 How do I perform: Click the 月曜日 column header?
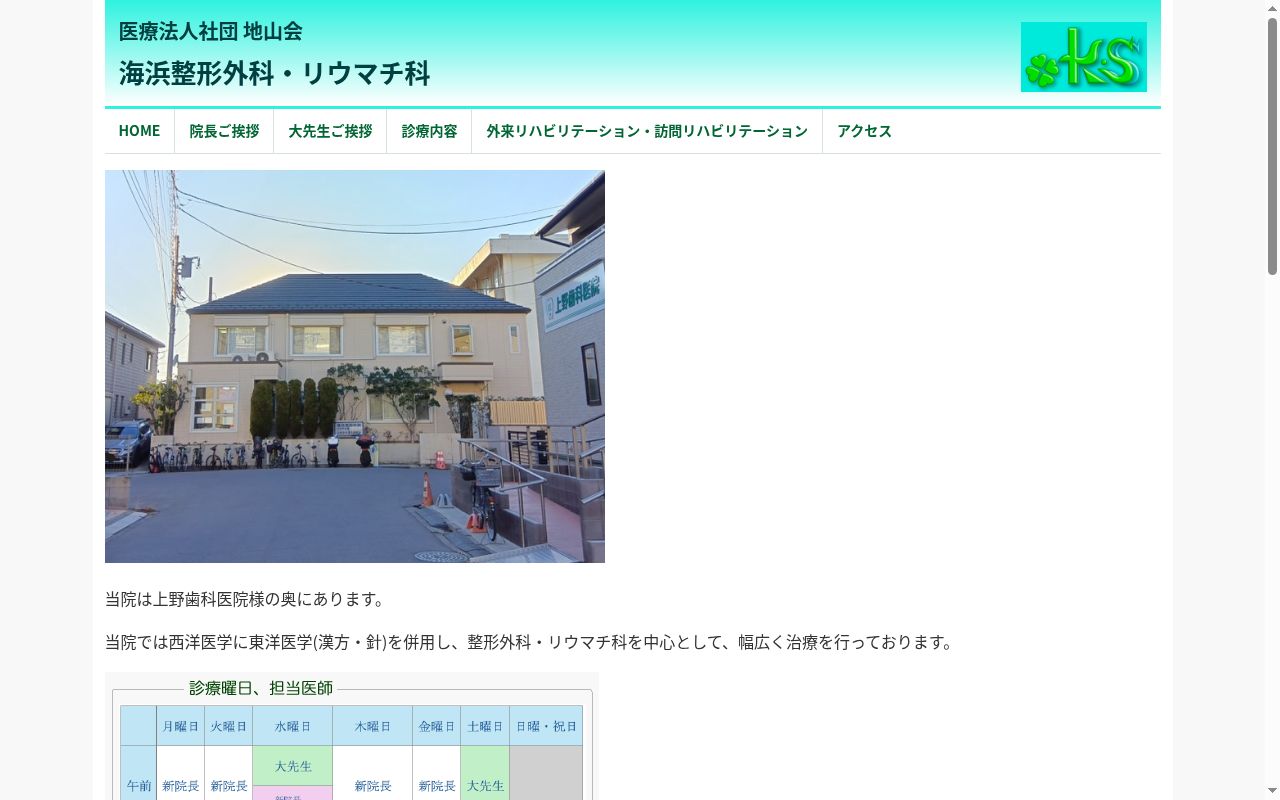pyautogui.click(x=181, y=726)
